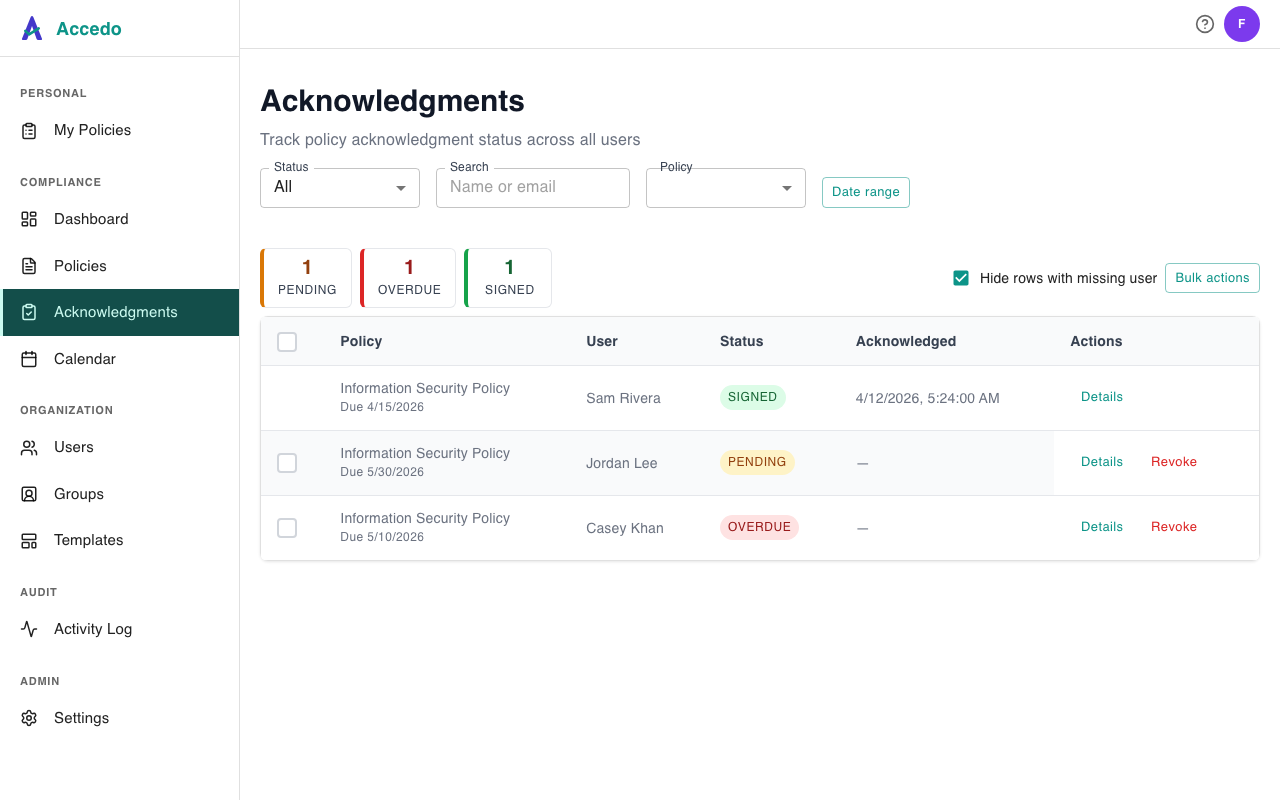Check the Jordan Lee row checkbox
1280x800 pixels.
(x=287, y=463)
